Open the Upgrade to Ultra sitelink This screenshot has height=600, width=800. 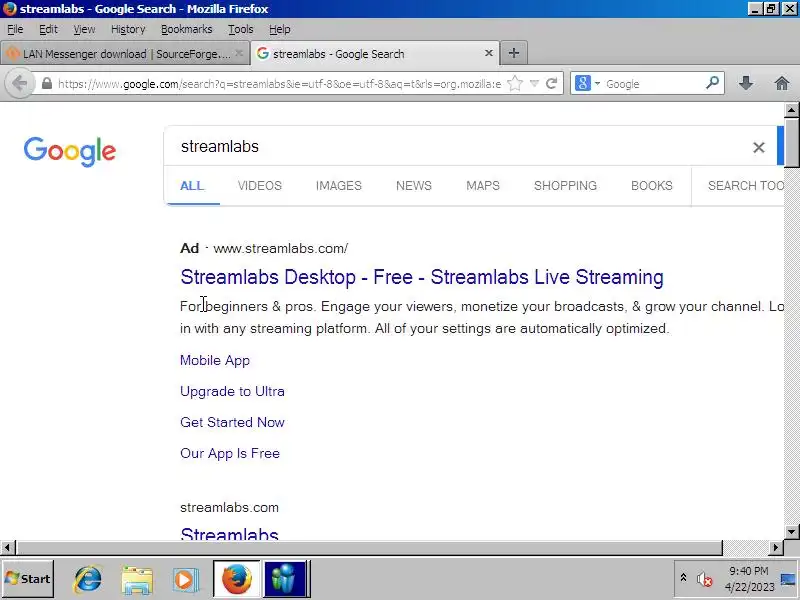coord(232,391)
